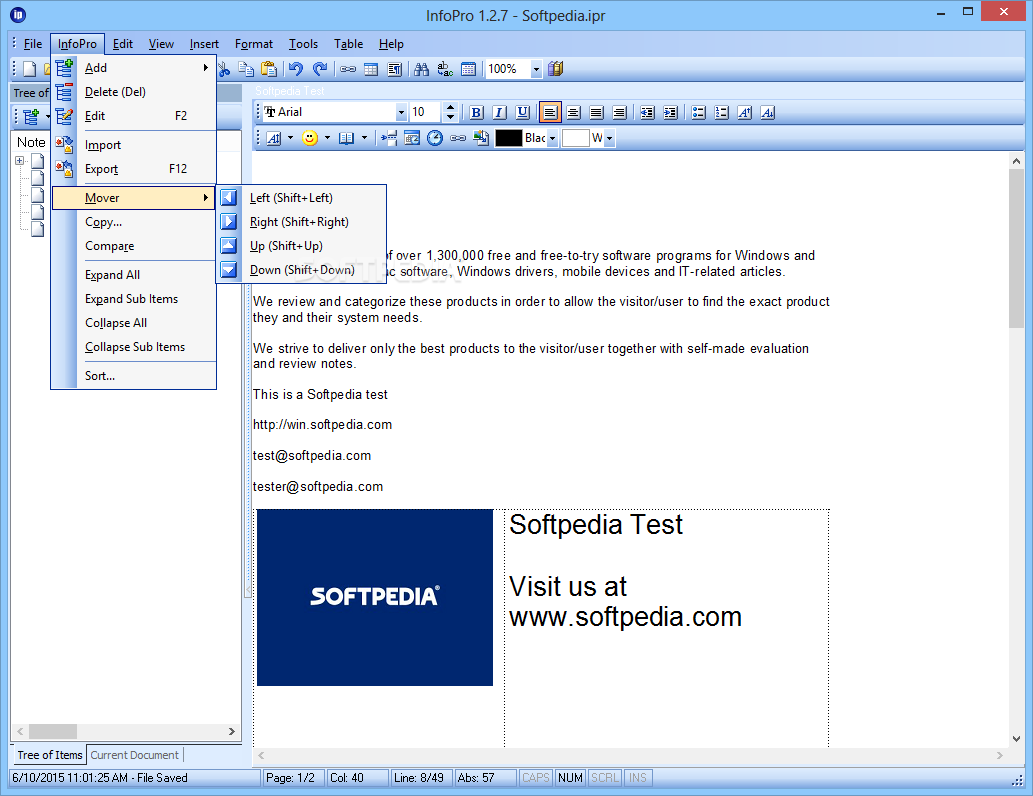Click the white background color swatch
This screenshot has width=1033, height=796.
pos(574,138)
